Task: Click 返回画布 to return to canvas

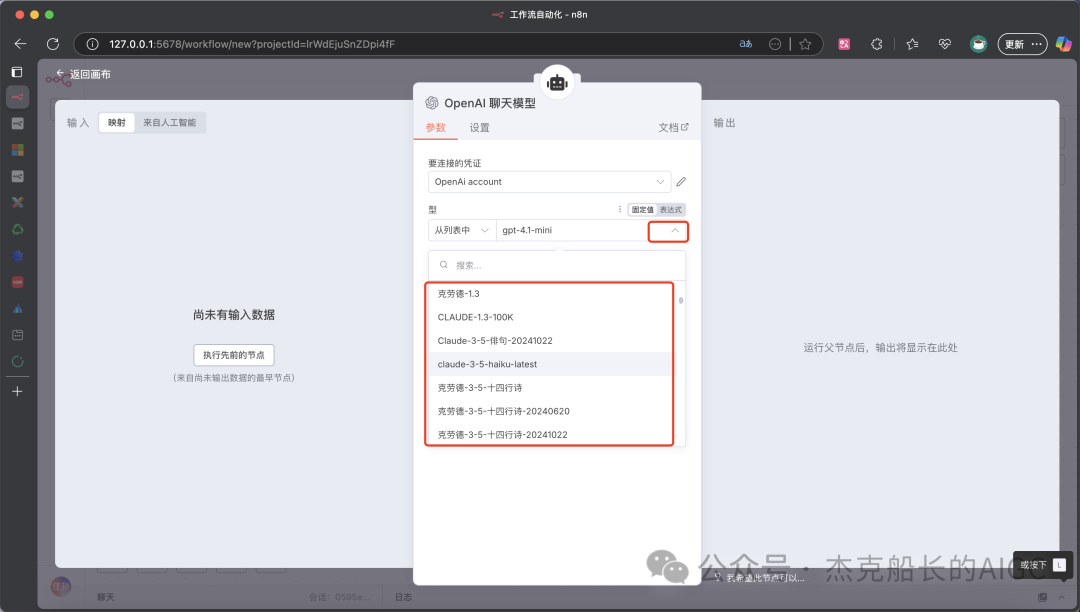Action: [x=83, y=74]
